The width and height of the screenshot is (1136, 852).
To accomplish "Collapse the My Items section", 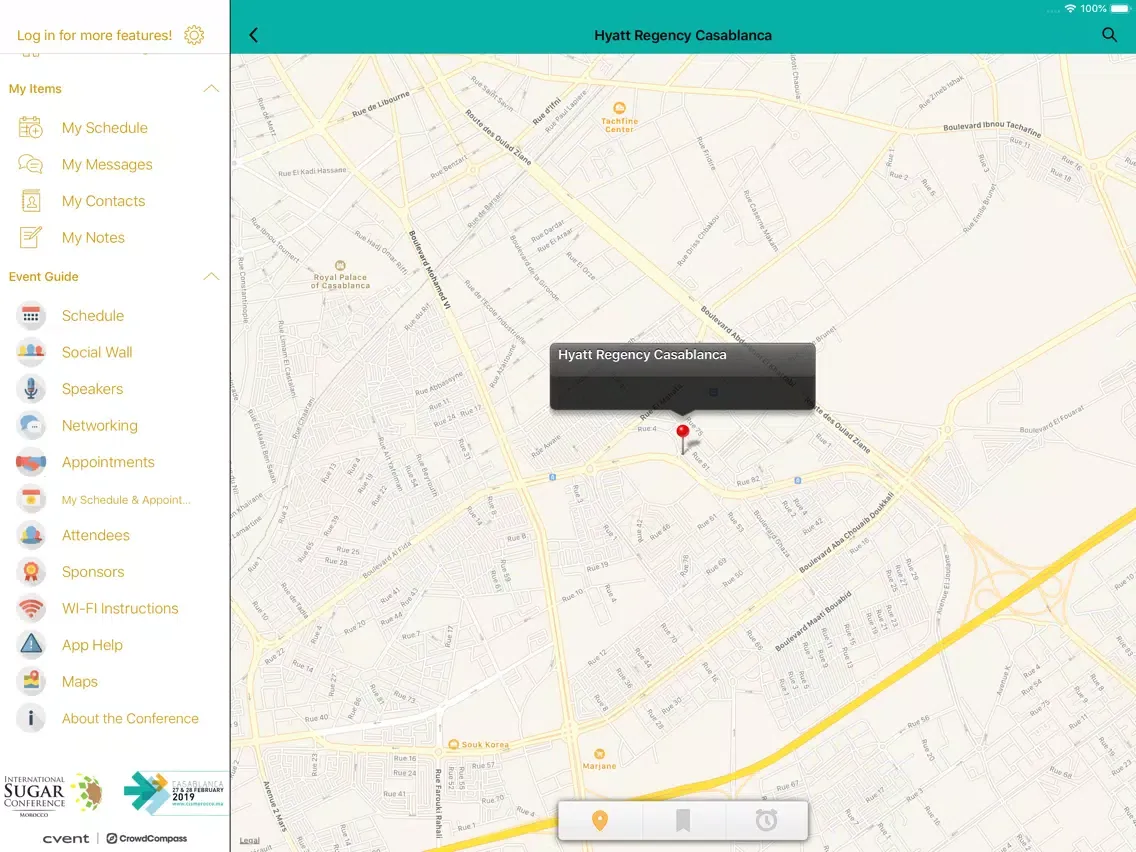I will click(211, 88).
